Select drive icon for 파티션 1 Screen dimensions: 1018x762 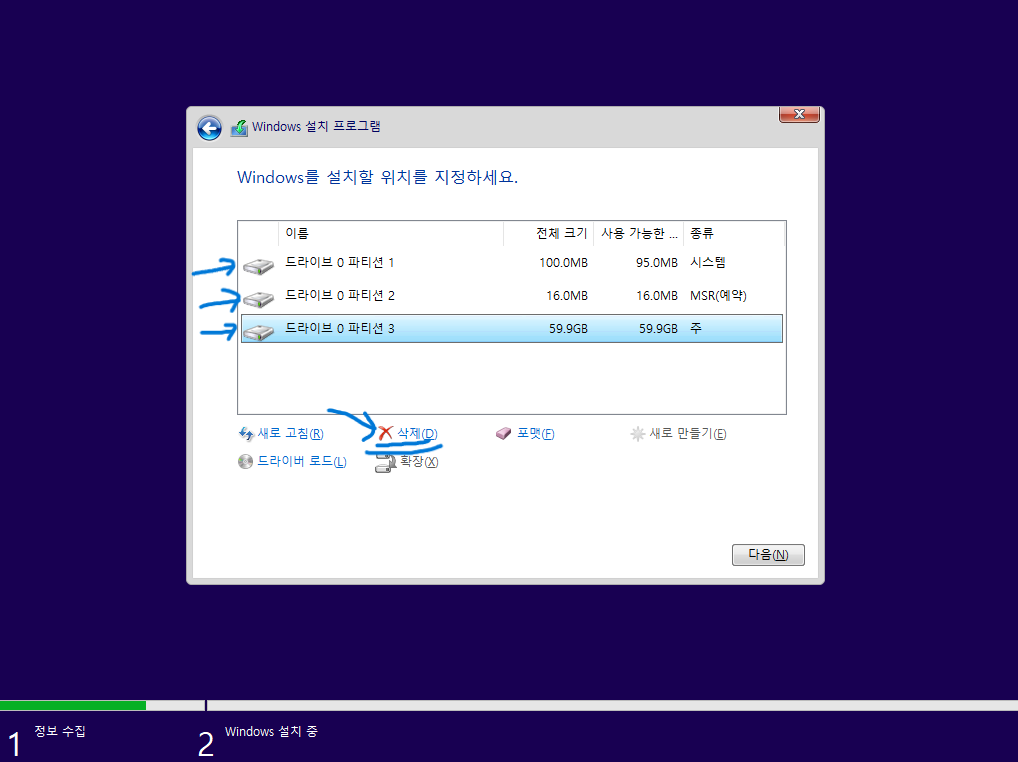click(258, 265)
